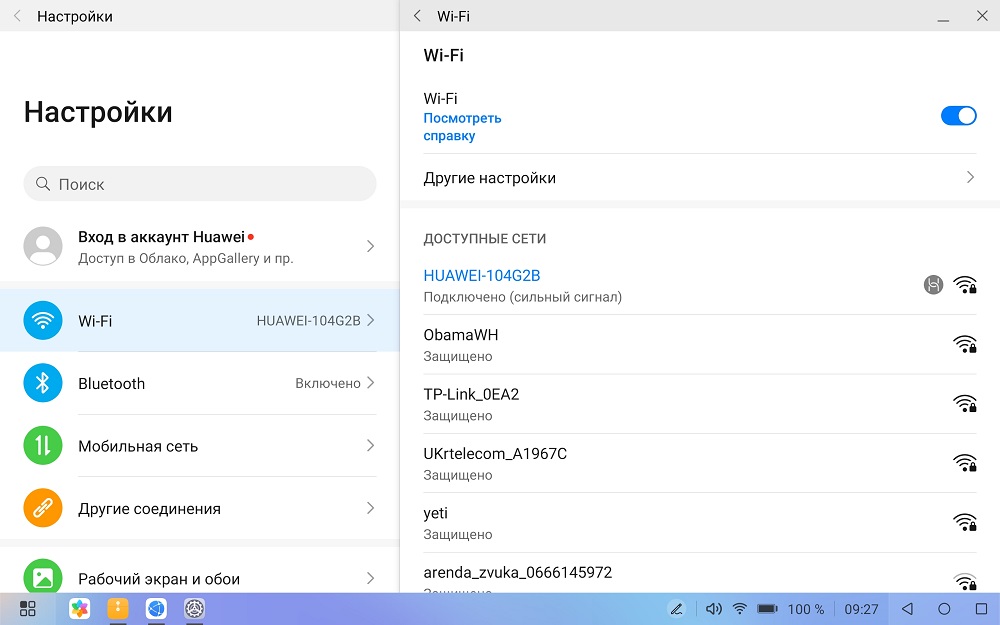
Task: Click the Bluetooth category icon
Action: point(43,383)
